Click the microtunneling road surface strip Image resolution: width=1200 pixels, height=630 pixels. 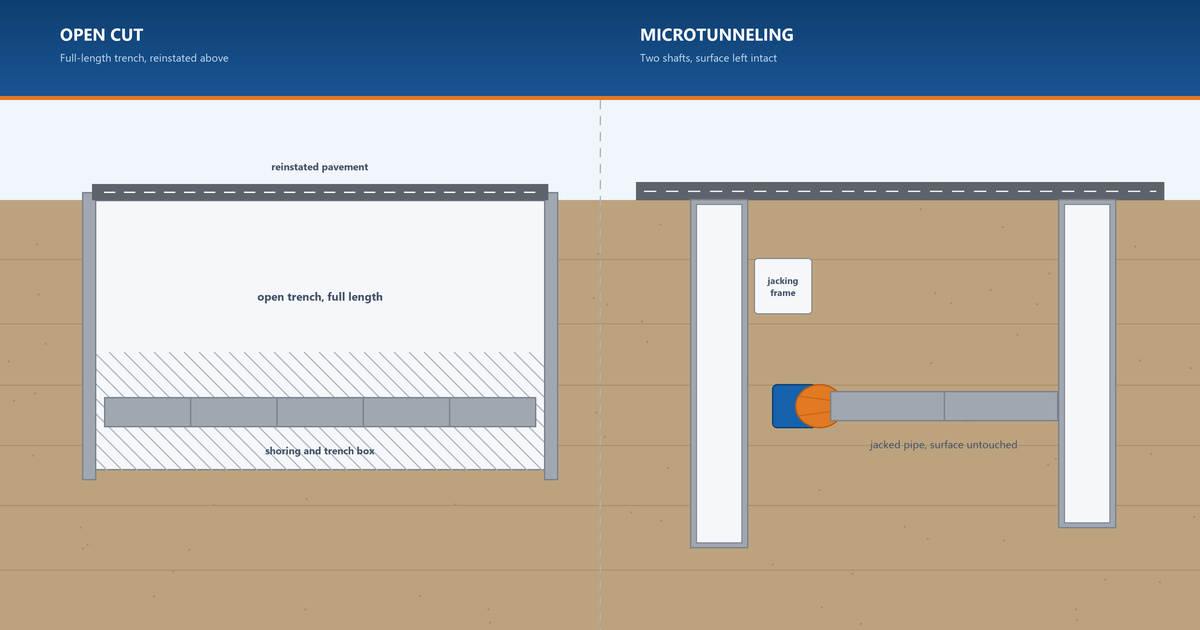(x=900, y=191)
